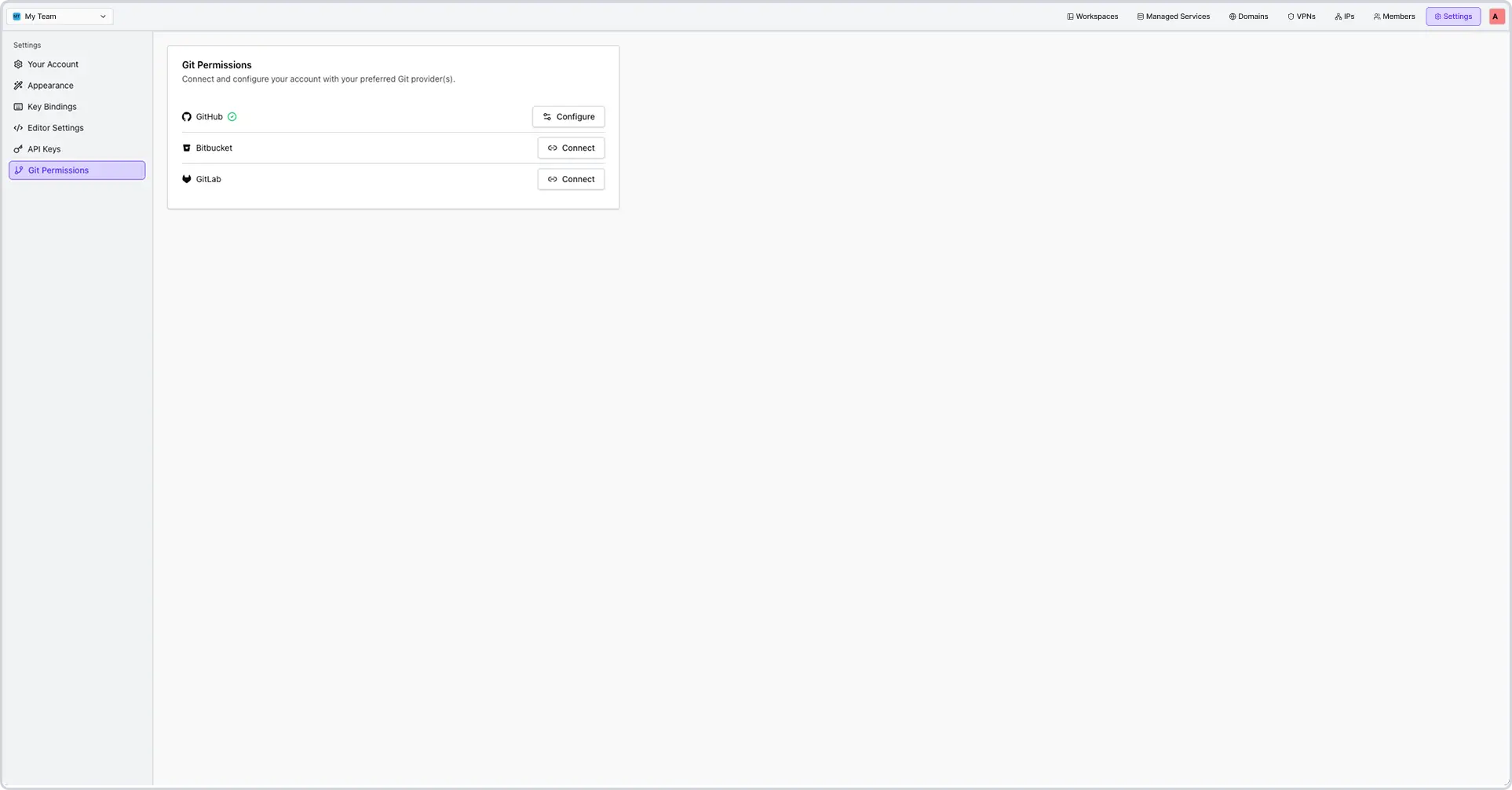Navigate to Managed Services
1512x790 pixels.
[1174, 16]
